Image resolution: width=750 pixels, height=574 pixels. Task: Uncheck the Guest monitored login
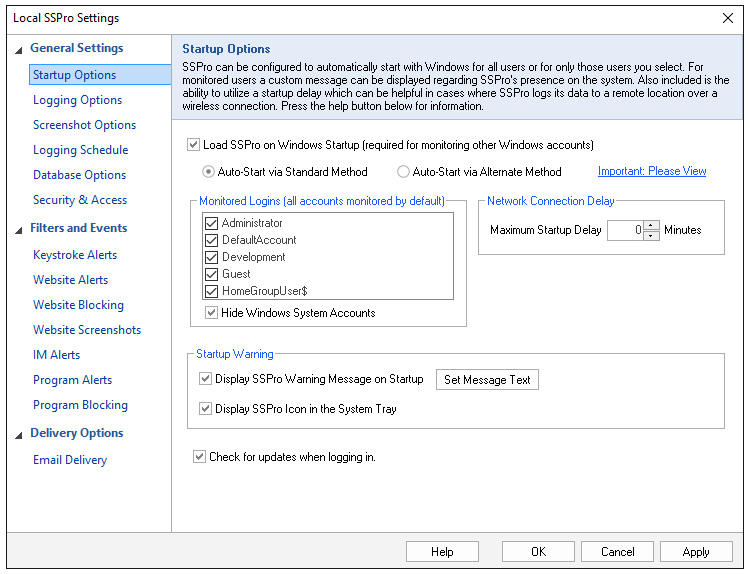211,274
